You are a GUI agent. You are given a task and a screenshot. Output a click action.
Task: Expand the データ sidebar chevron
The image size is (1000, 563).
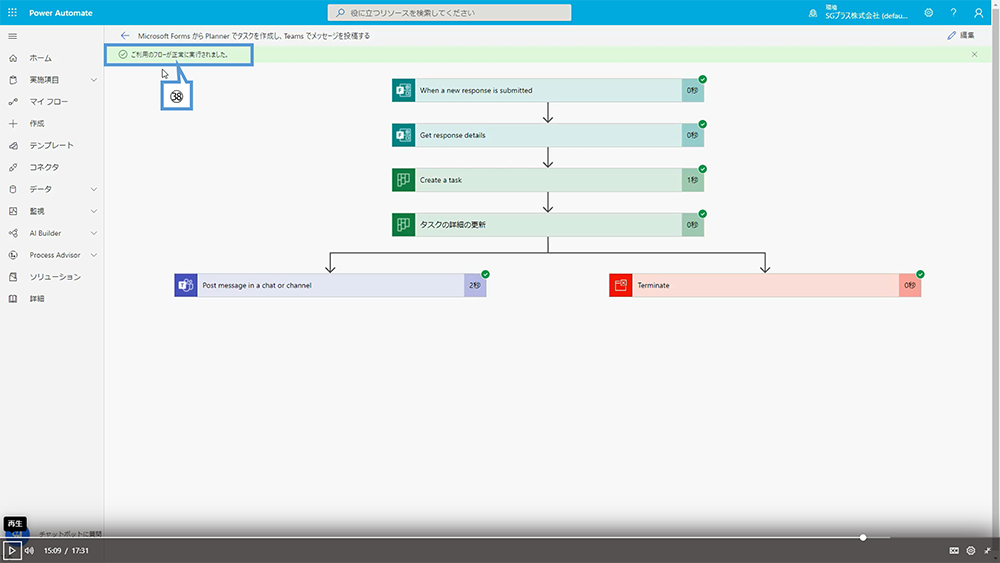tap(94, 189)
